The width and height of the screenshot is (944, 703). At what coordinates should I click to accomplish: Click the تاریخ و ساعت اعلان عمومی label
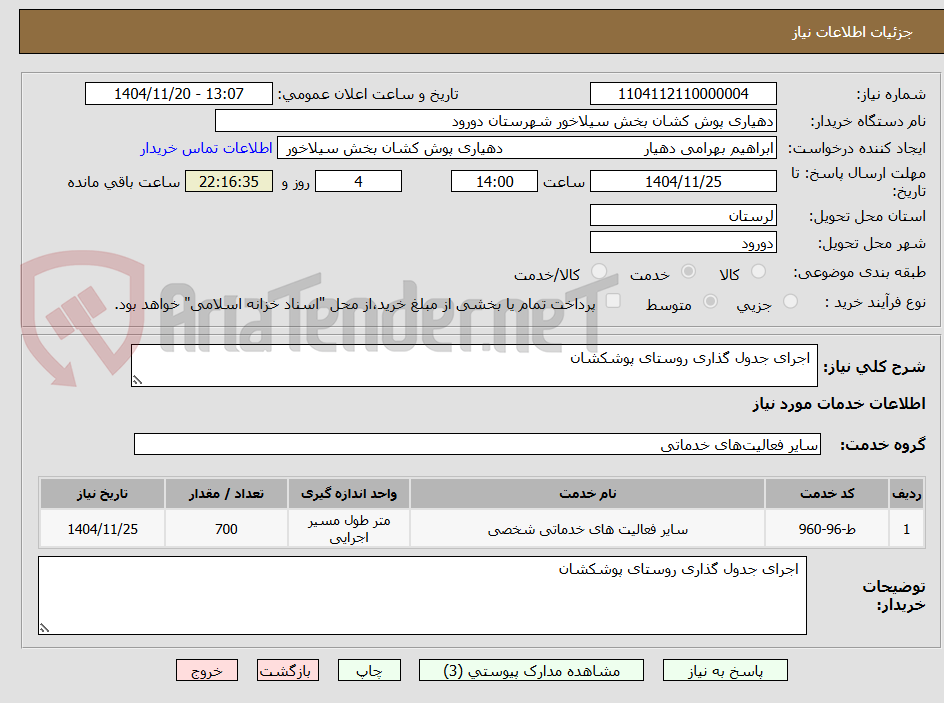[x=368, y=94]
